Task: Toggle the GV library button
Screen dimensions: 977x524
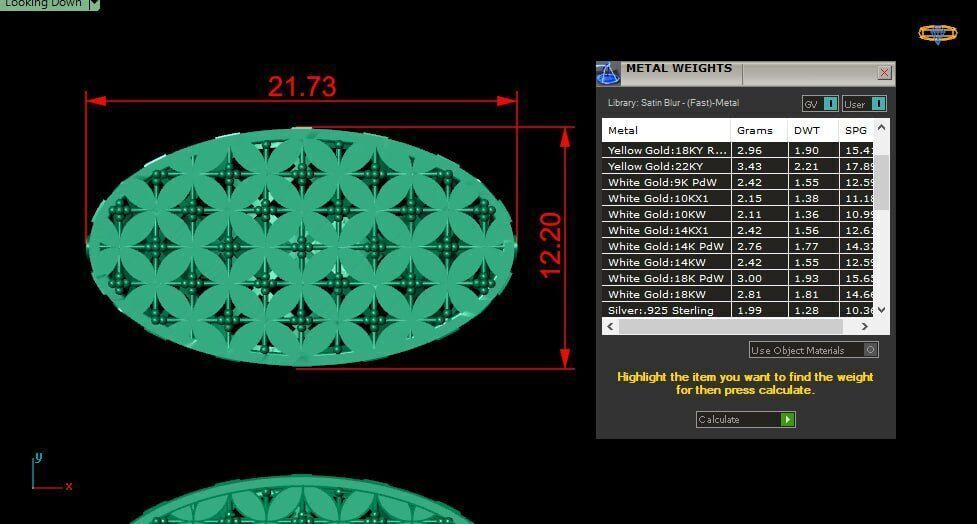Action: point(820,104)
